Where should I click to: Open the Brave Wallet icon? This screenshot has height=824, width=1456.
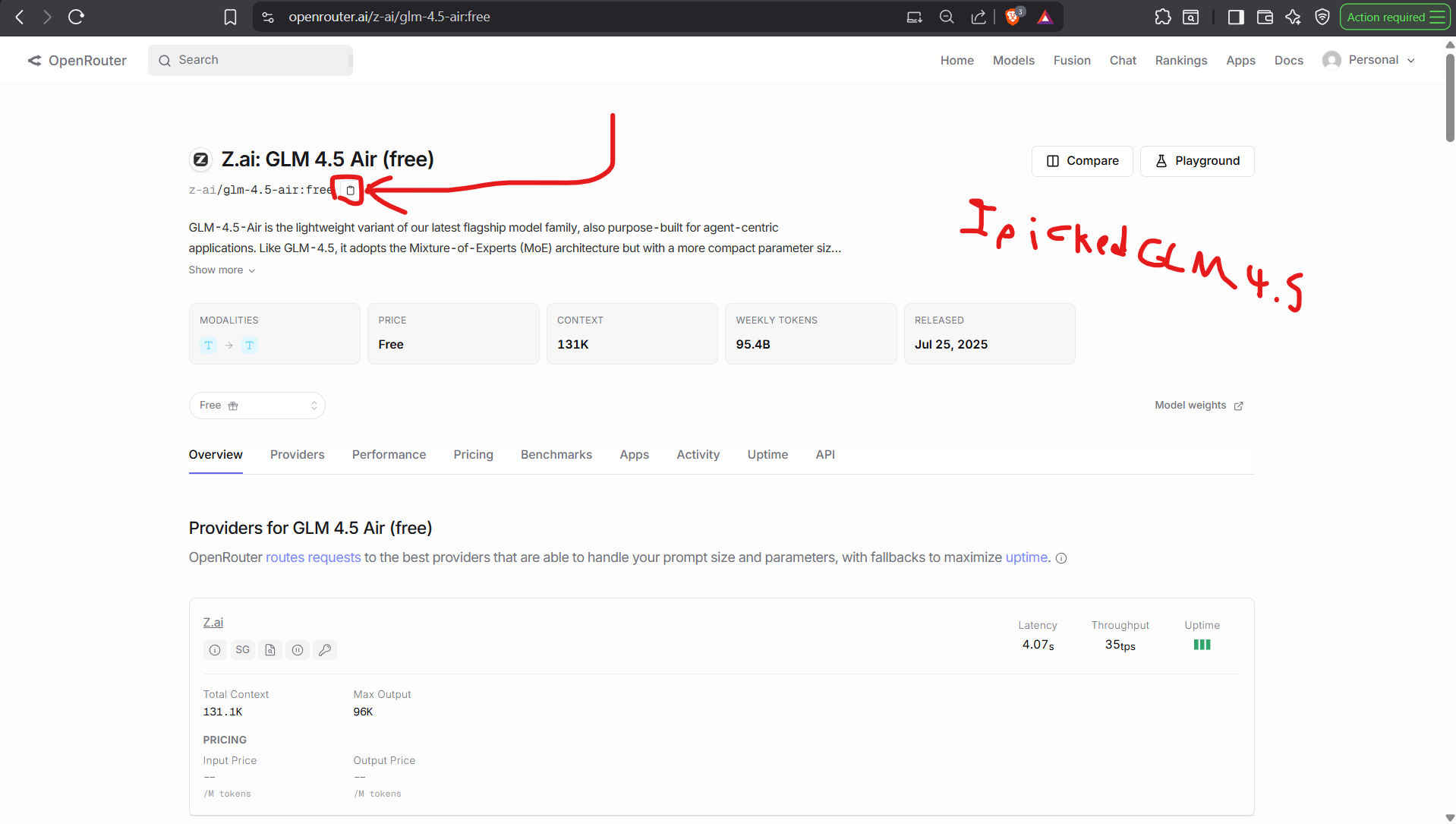pyautogui.click(x=1265, y=17)
